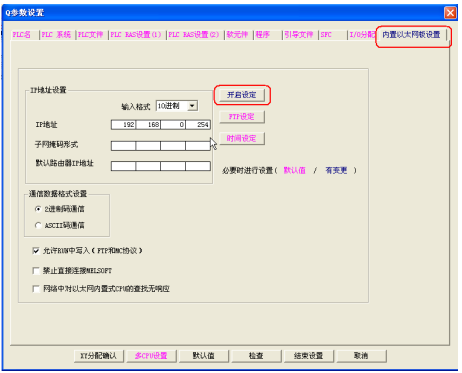This screenshot has height=373, width=462.
Task: Open the 多CPU设置 button
Action: (x=151, y=356)
